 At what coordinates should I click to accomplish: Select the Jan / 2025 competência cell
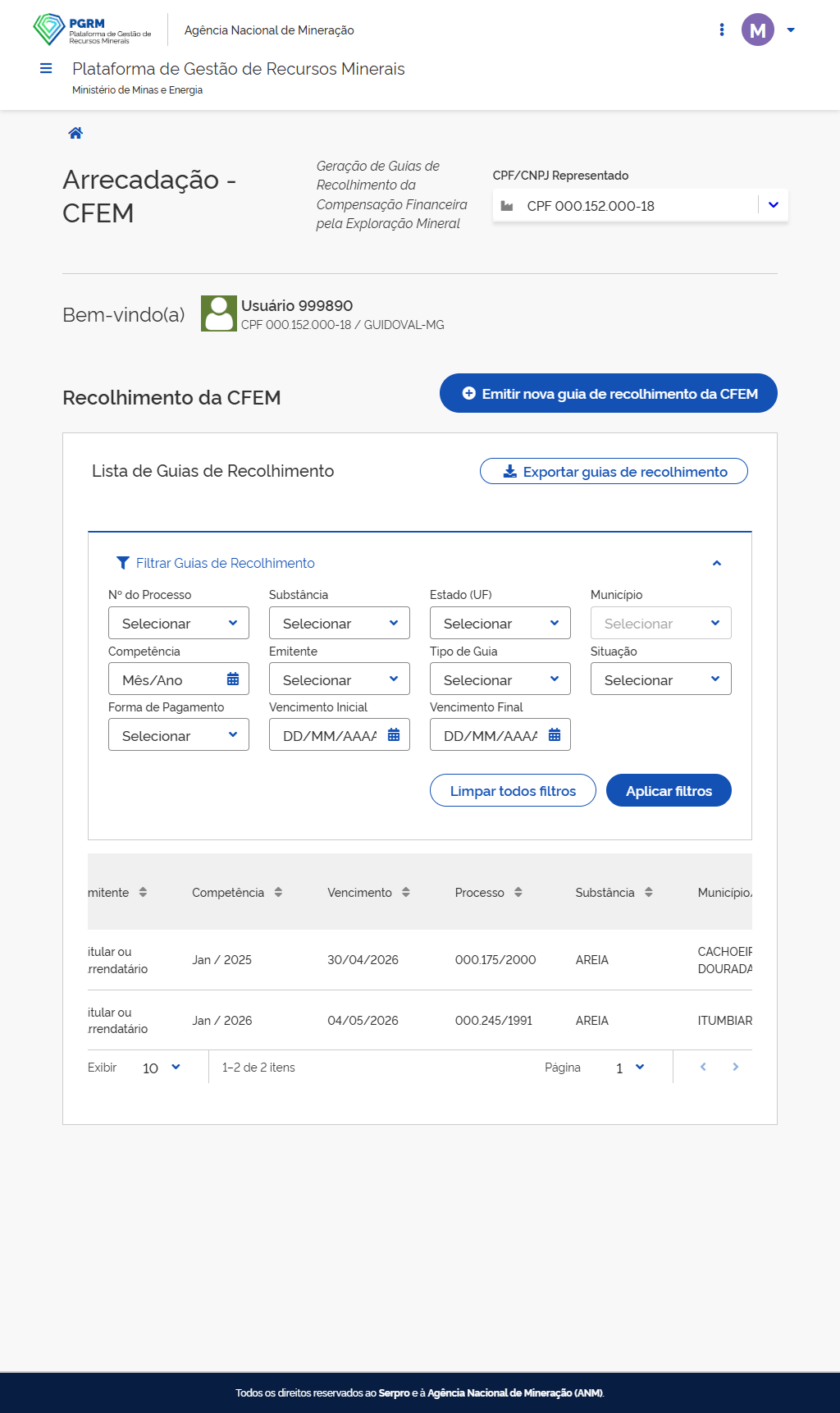click(221, 960)
